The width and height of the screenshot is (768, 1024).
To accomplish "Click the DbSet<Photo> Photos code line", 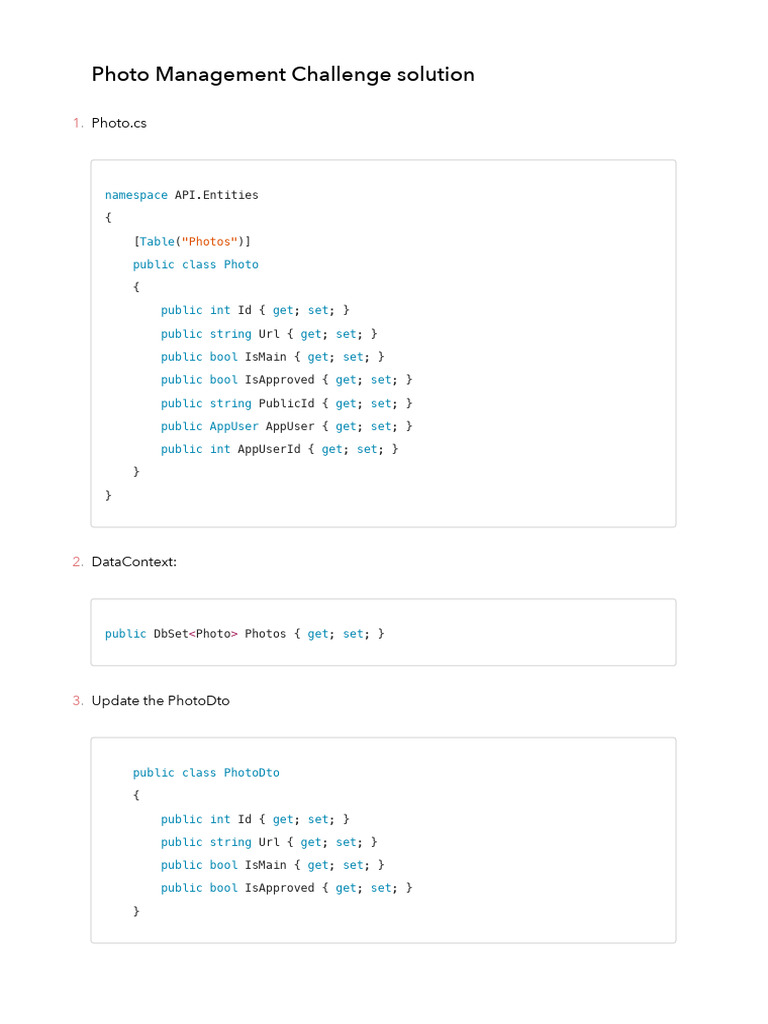I will pyautogui.click(x=244, y=634).
